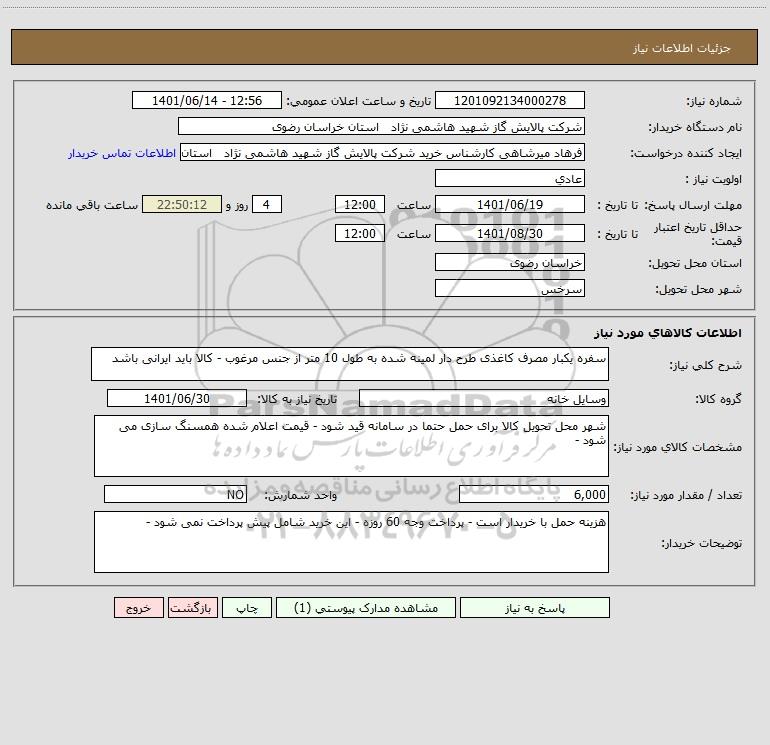770x745 pixels.
Task: Select the price validity date 1401/08/30
Action: point(510,234)
